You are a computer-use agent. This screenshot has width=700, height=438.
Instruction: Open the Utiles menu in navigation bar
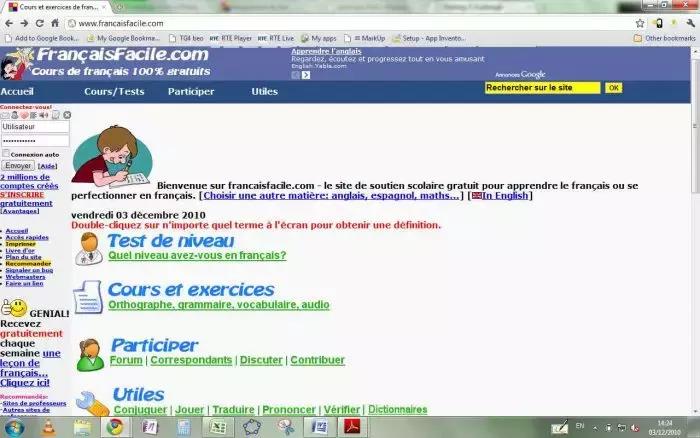pos(264,92)
